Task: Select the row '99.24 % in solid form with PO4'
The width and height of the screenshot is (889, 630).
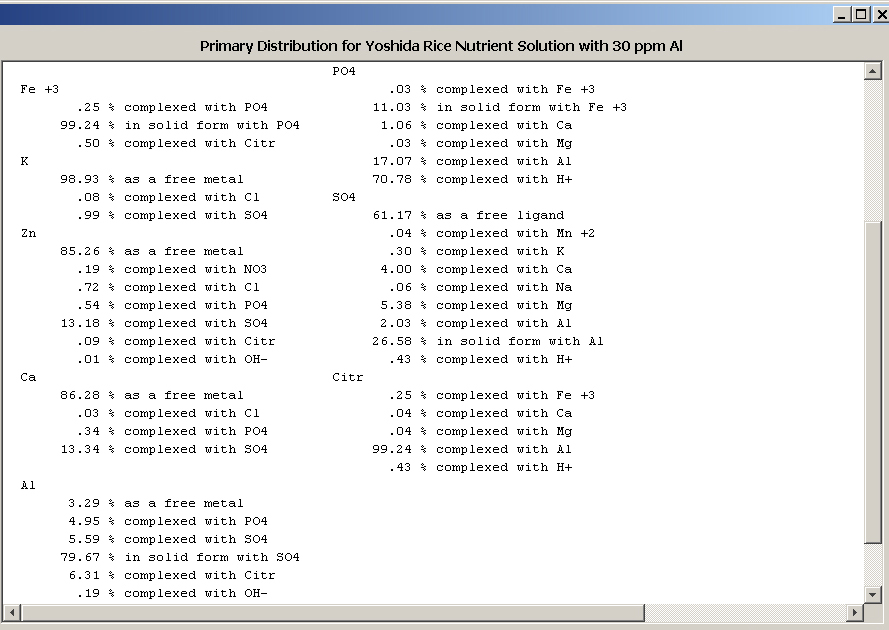Action: click(x=180, y=125)
